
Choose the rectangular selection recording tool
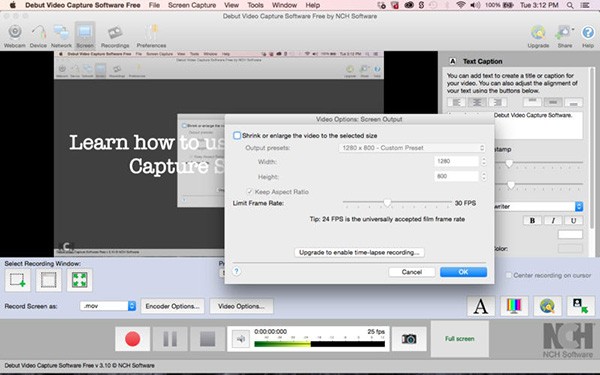(18, 280)
